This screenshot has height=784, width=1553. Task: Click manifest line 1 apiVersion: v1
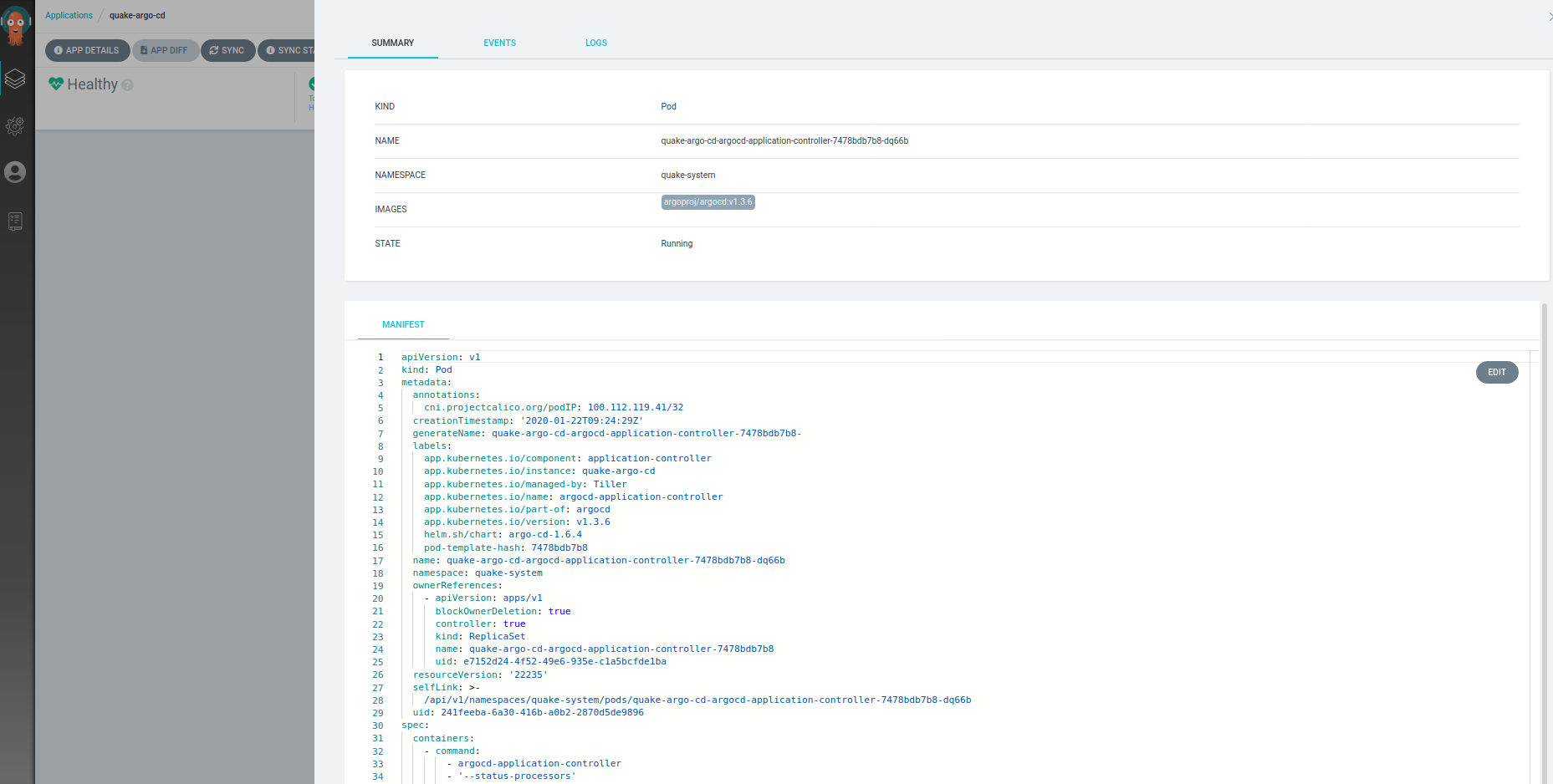click(x=441, y=357)
